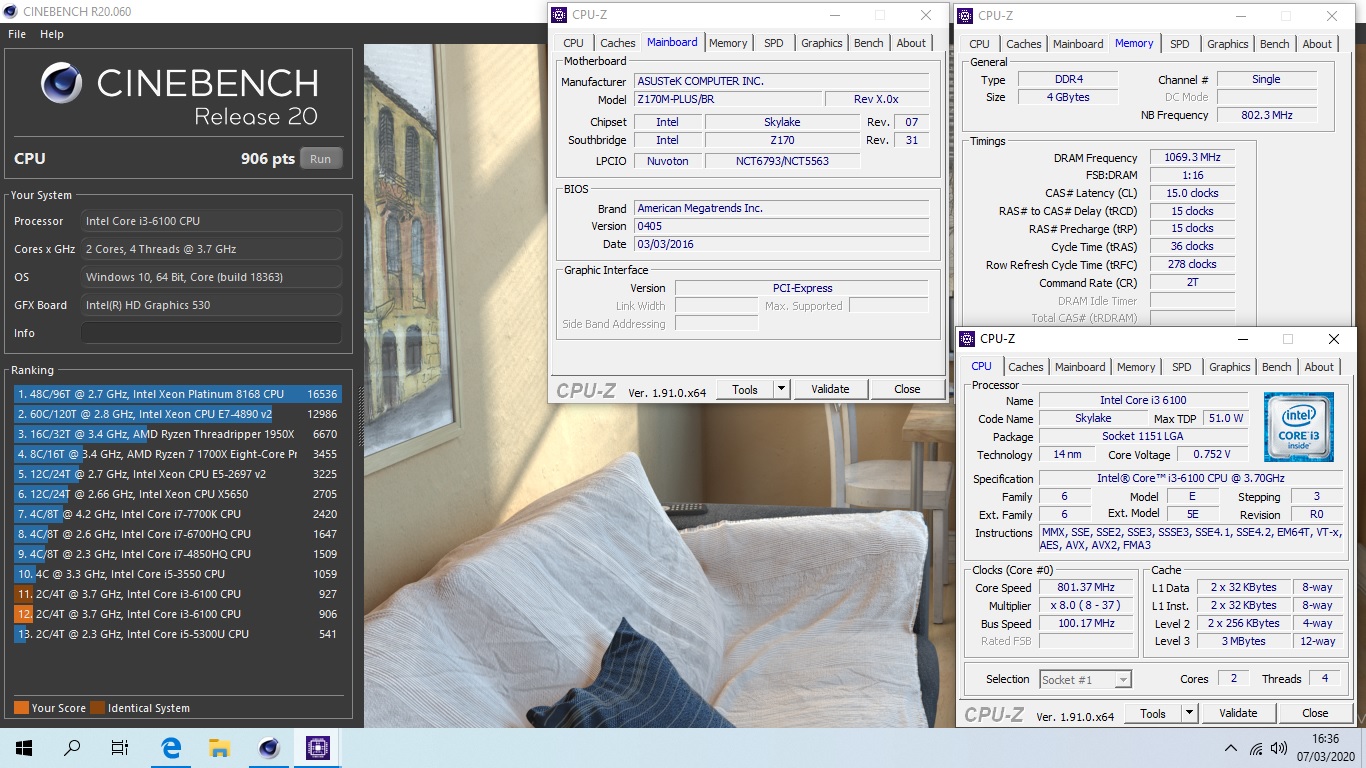
Task: Click CPU-Z CPU window title icon
Action: pyautogui.click(x=968, y=339)
